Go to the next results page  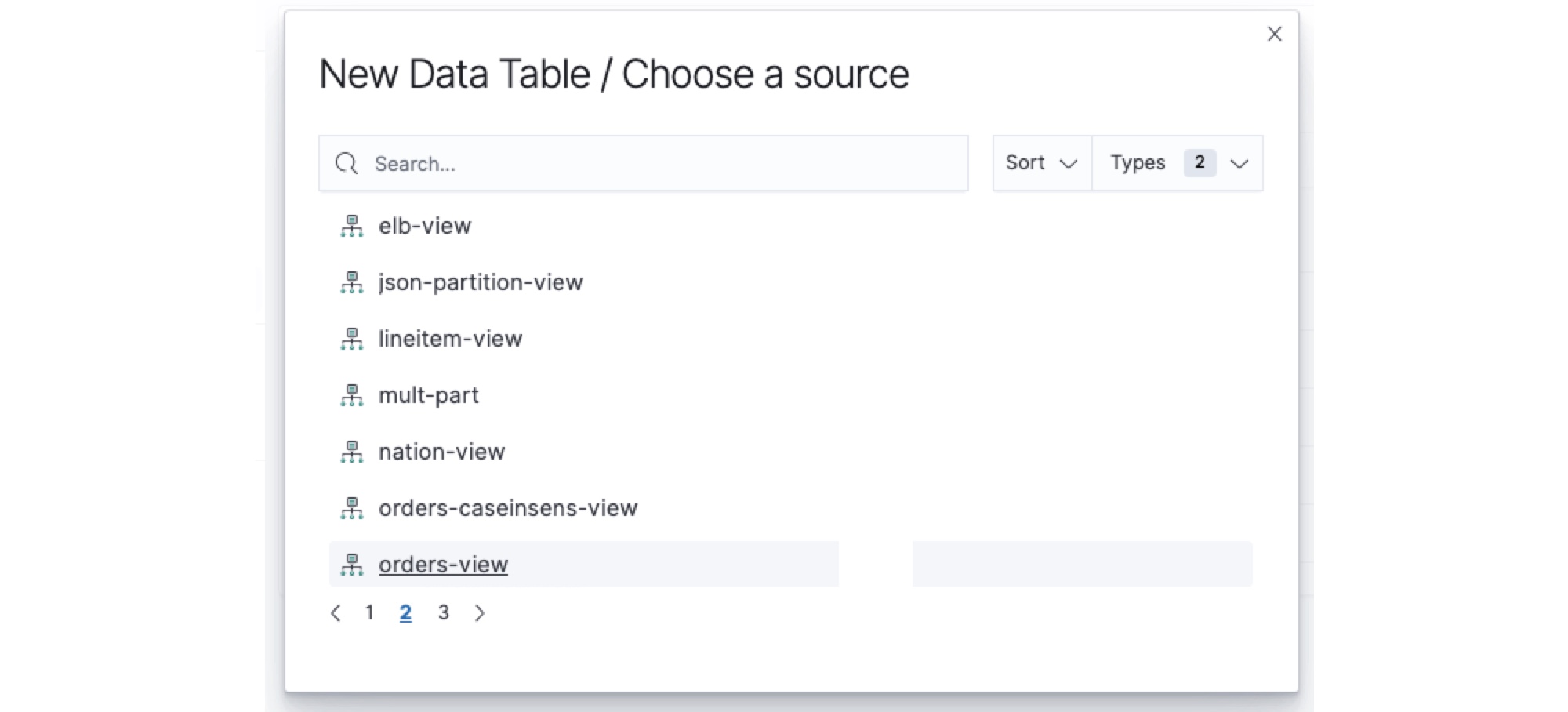tap(480, 613)
